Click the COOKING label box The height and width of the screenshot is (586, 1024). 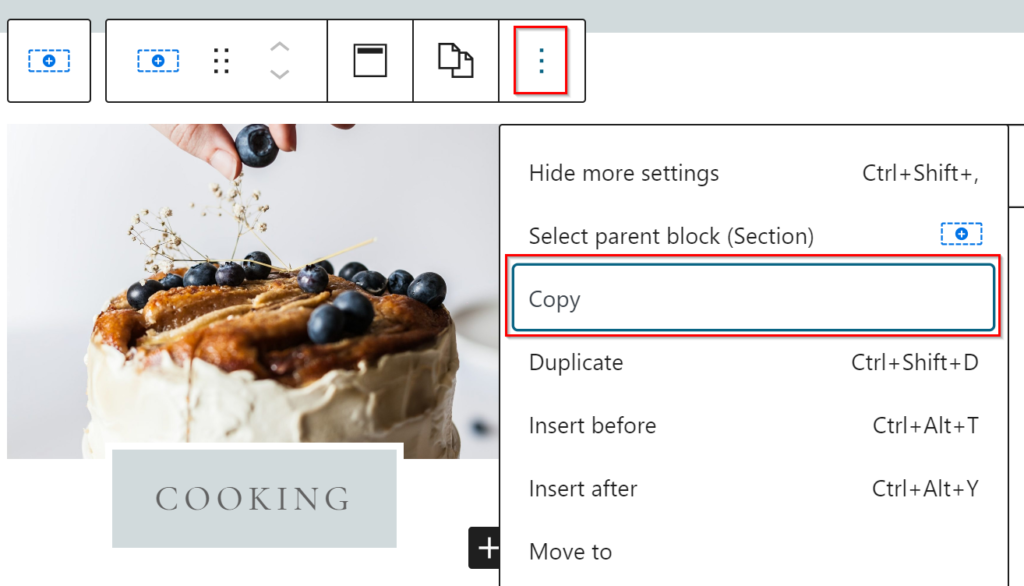[x=254, y=498]
